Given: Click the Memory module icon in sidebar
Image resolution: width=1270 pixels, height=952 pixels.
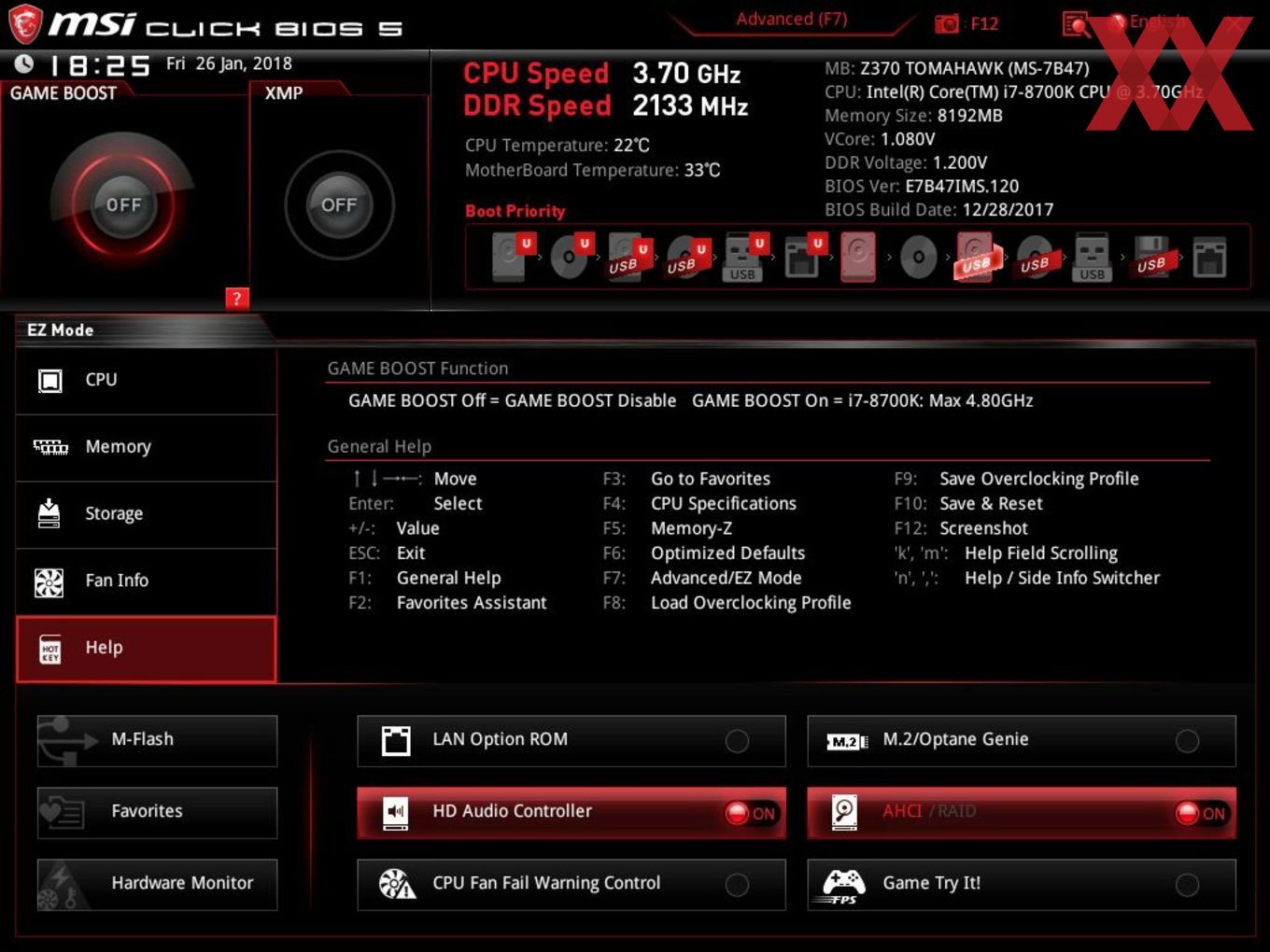Looking at the screenshot, I should pyautogui.click(x=50, y=447).
